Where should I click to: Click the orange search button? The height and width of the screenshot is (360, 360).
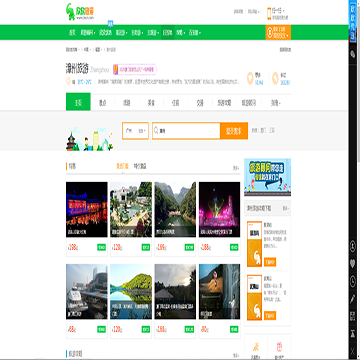coord(234,131)
